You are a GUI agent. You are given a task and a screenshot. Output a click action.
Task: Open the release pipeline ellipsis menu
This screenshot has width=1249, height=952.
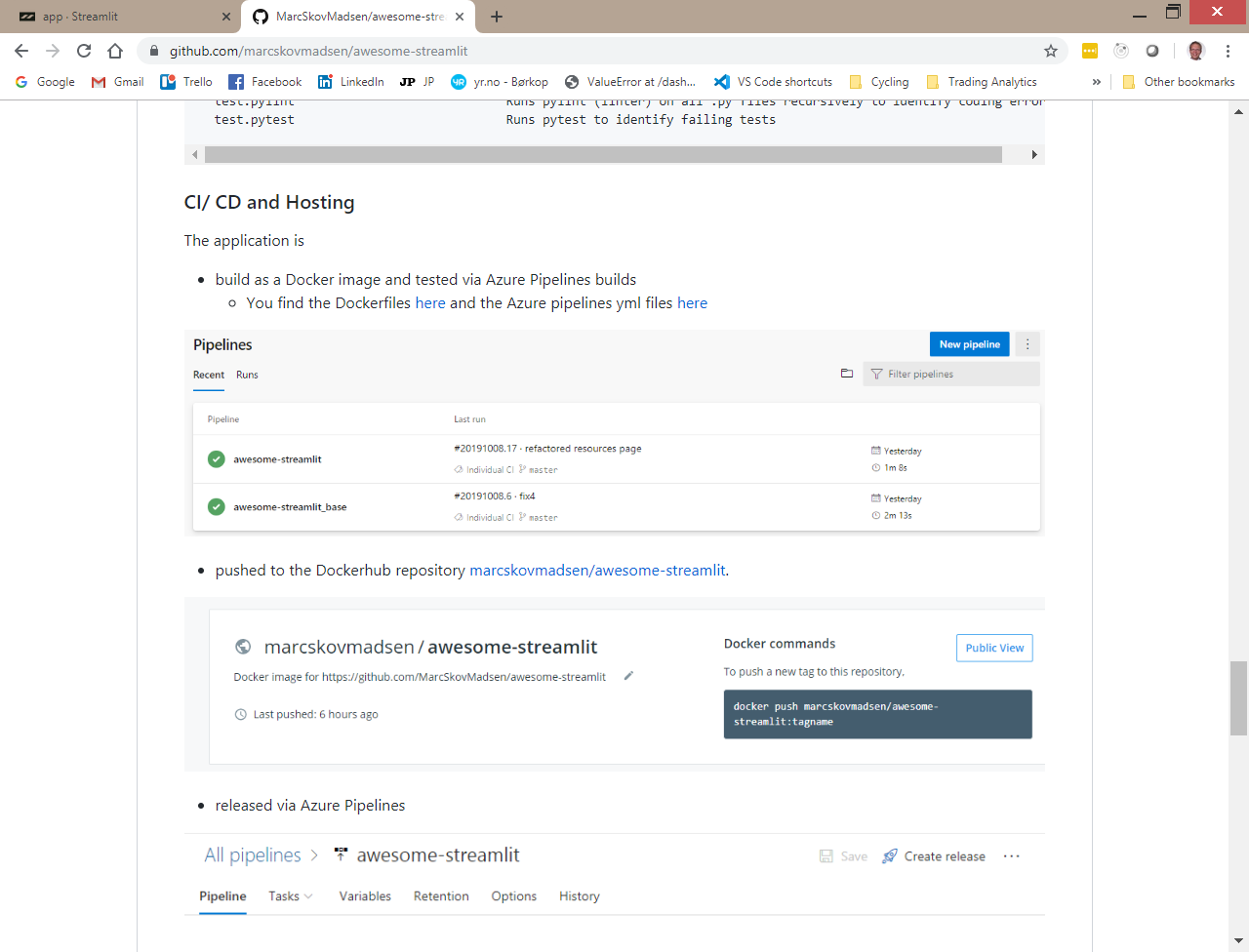click(1012, 856)
